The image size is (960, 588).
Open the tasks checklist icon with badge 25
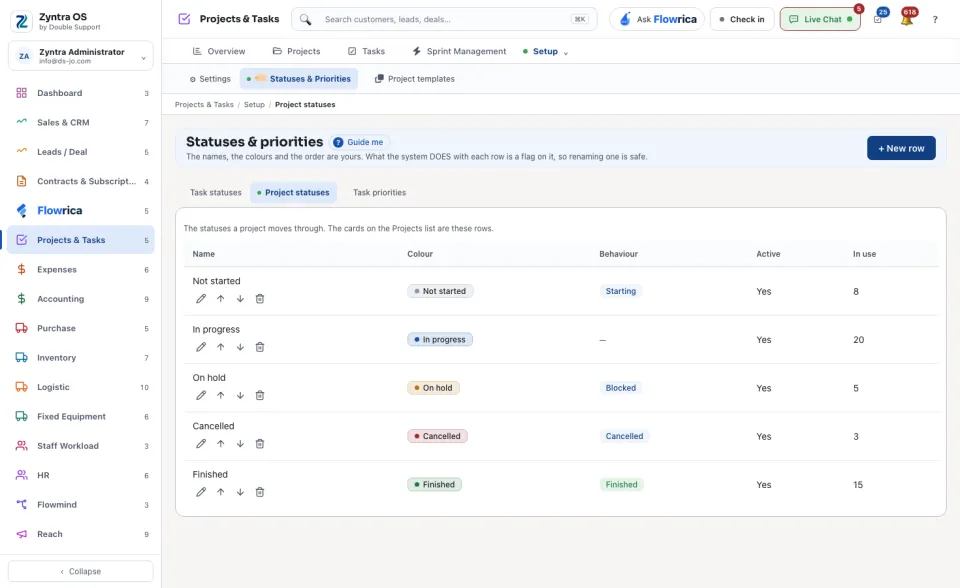click(x=878, y=19)
